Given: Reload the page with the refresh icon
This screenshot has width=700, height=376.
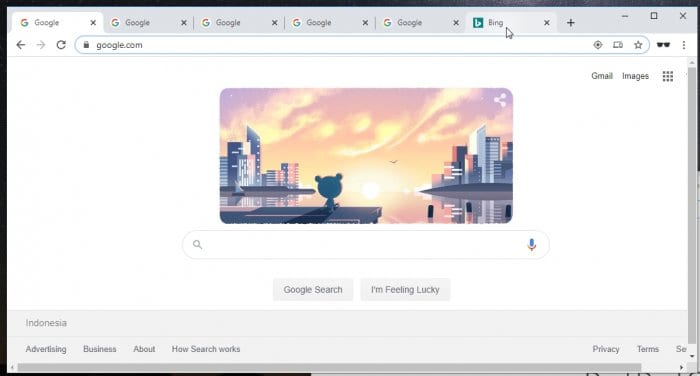Looking at the screenshot, I should (61, 45).
